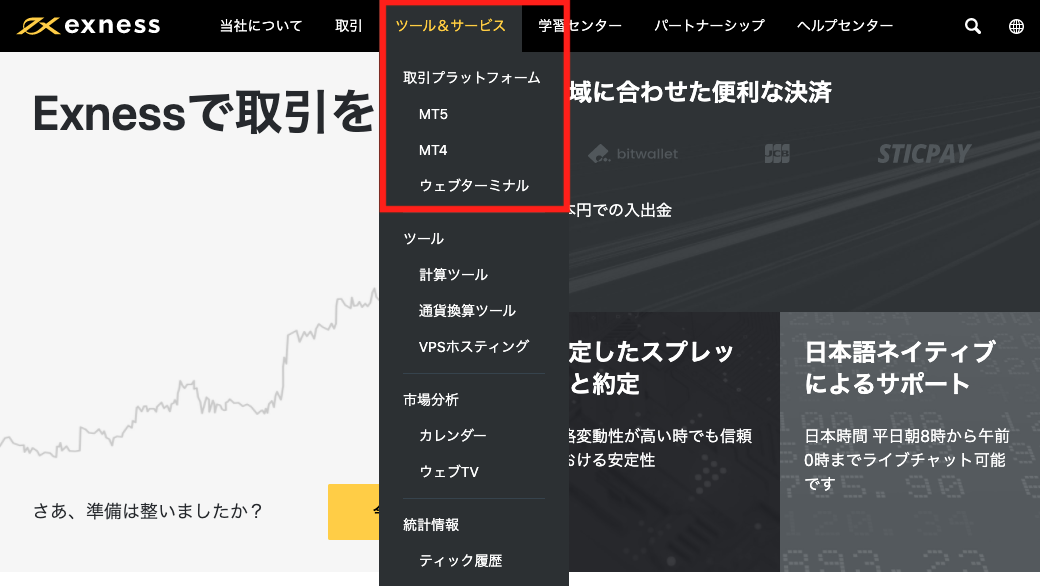Open ティック履歴 link
The width and height of the screenshot is (1040, 586).
click(x=460, y=561)
